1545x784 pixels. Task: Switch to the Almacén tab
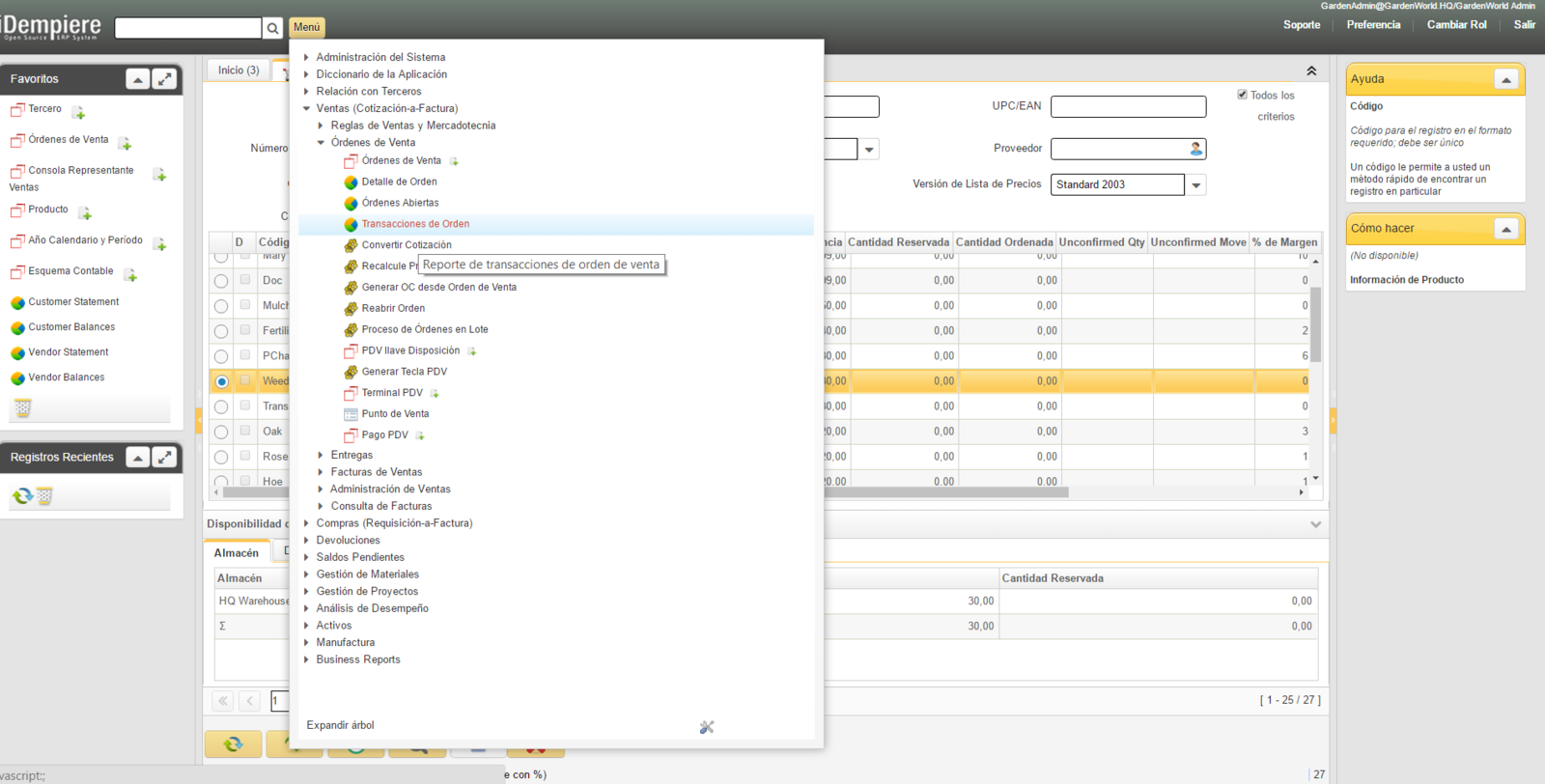[236, 553]
